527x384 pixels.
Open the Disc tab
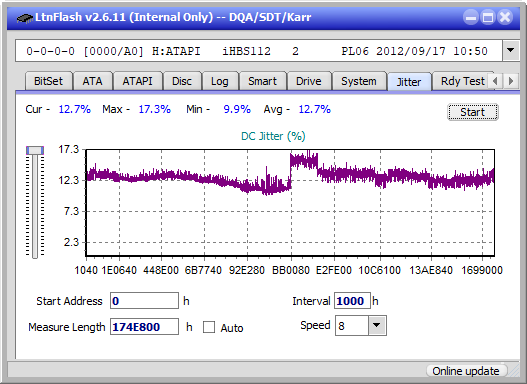182,81
